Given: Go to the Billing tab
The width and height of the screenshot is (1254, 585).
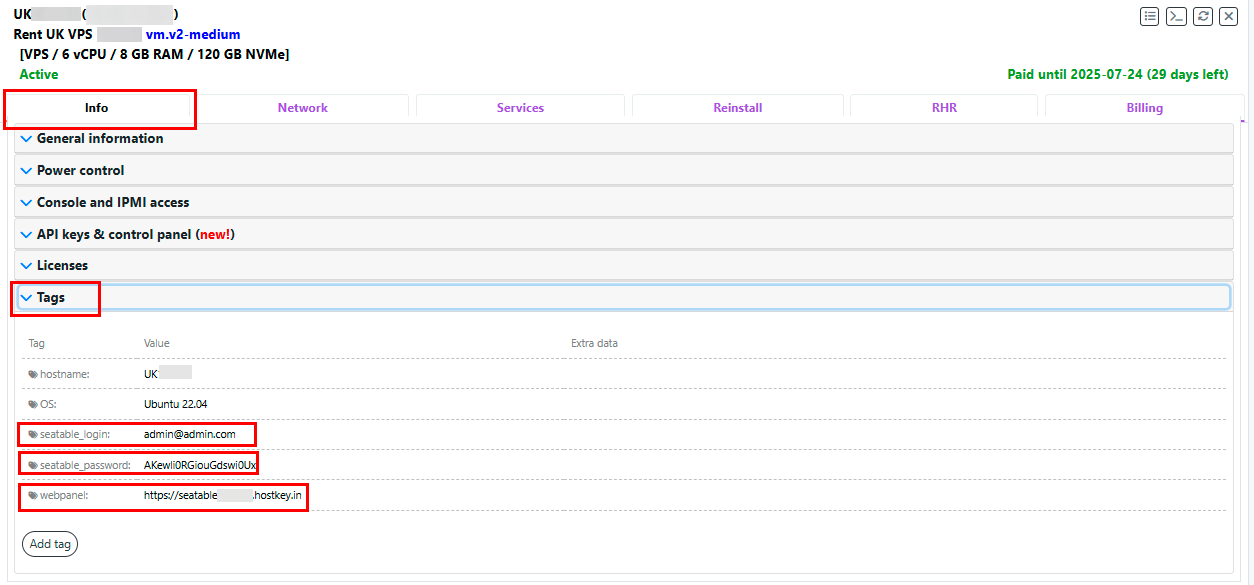Looking at the screenshot, I should pos(1144,108).
